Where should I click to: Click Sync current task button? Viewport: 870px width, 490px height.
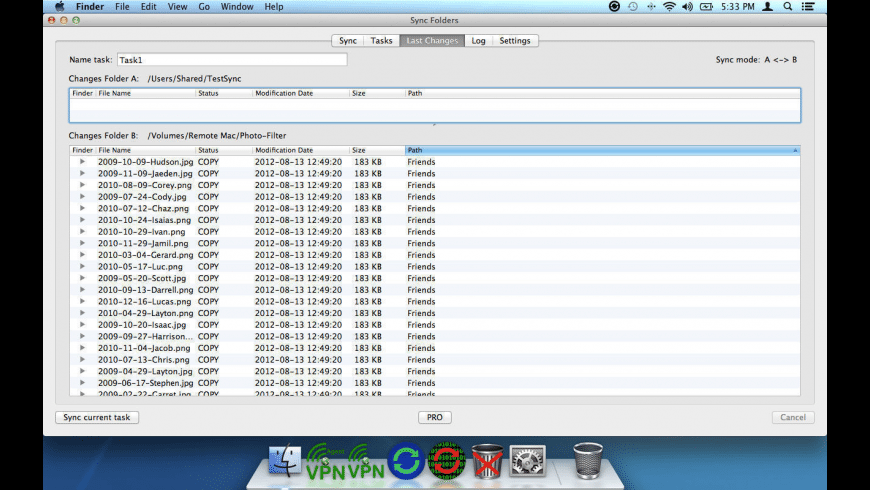(x=97, y=417)
